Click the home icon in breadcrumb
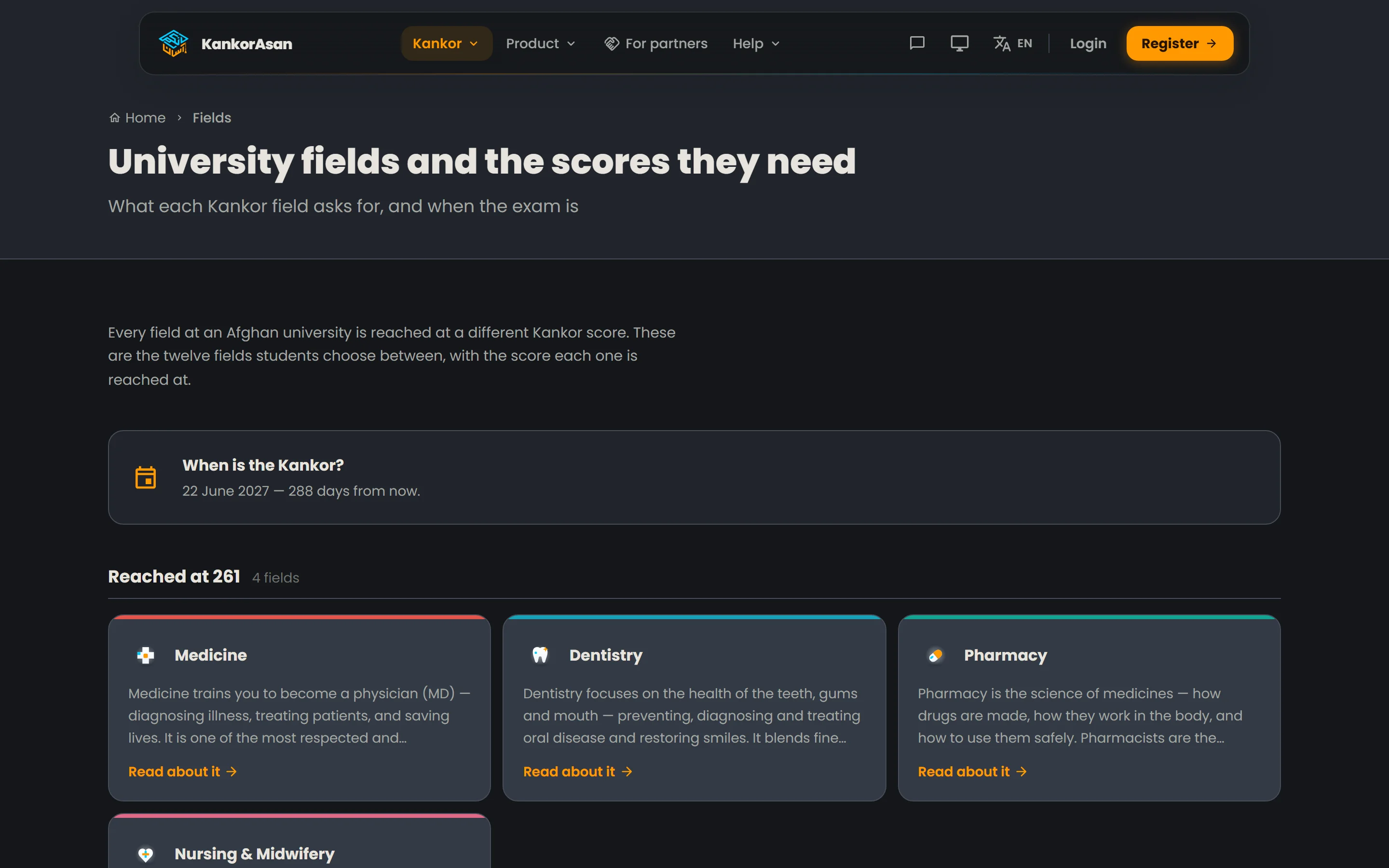Viewport: 1389px width, 868px height. pos(115,118)
